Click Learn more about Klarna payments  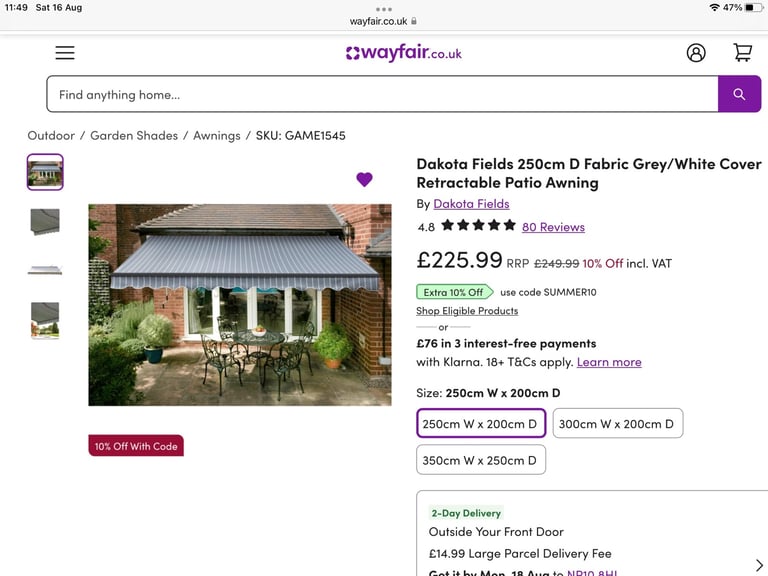coord(609,362)
